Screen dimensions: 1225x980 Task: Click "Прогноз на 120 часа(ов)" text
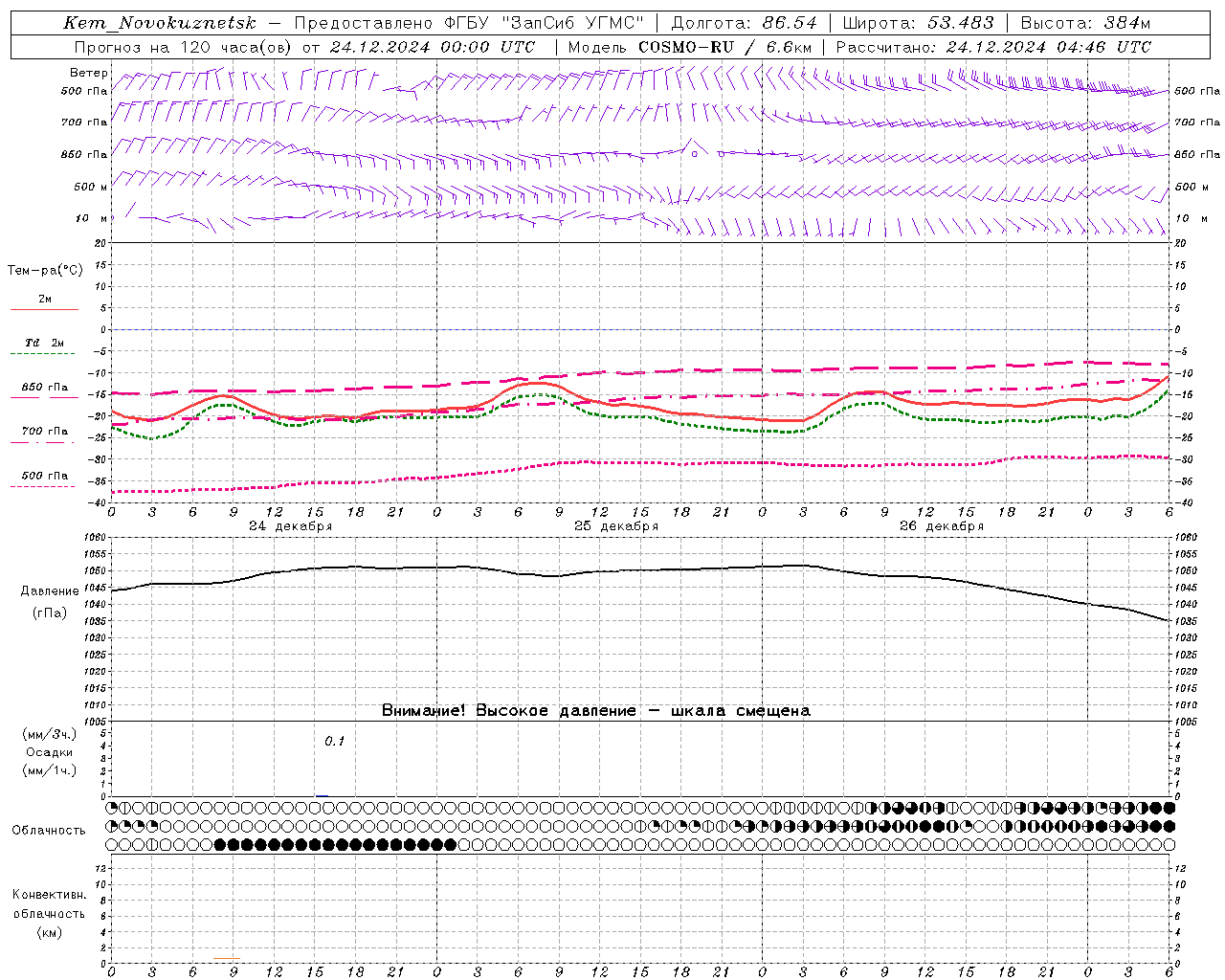pos(184,47)
